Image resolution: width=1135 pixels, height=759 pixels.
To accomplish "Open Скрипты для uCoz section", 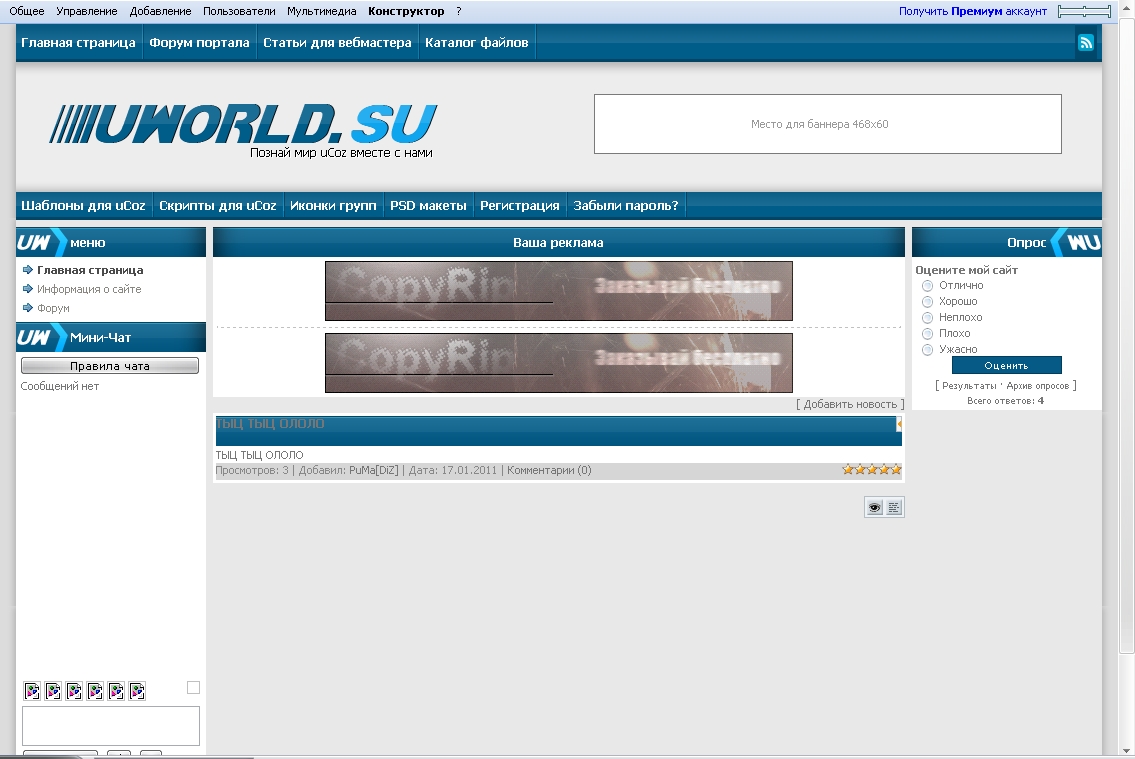I will 218,205.
